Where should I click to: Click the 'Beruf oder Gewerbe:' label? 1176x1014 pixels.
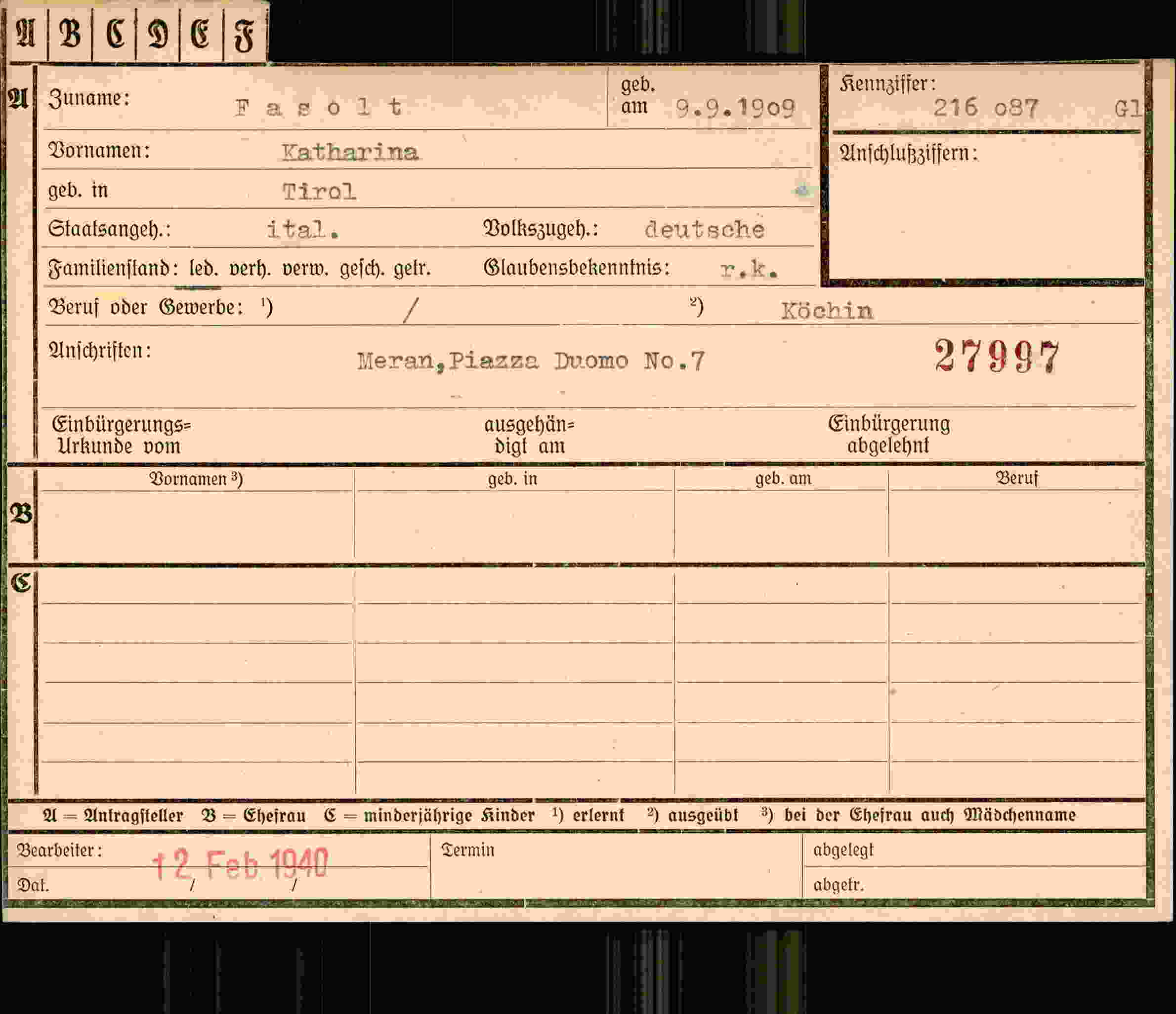pos(146,308)
